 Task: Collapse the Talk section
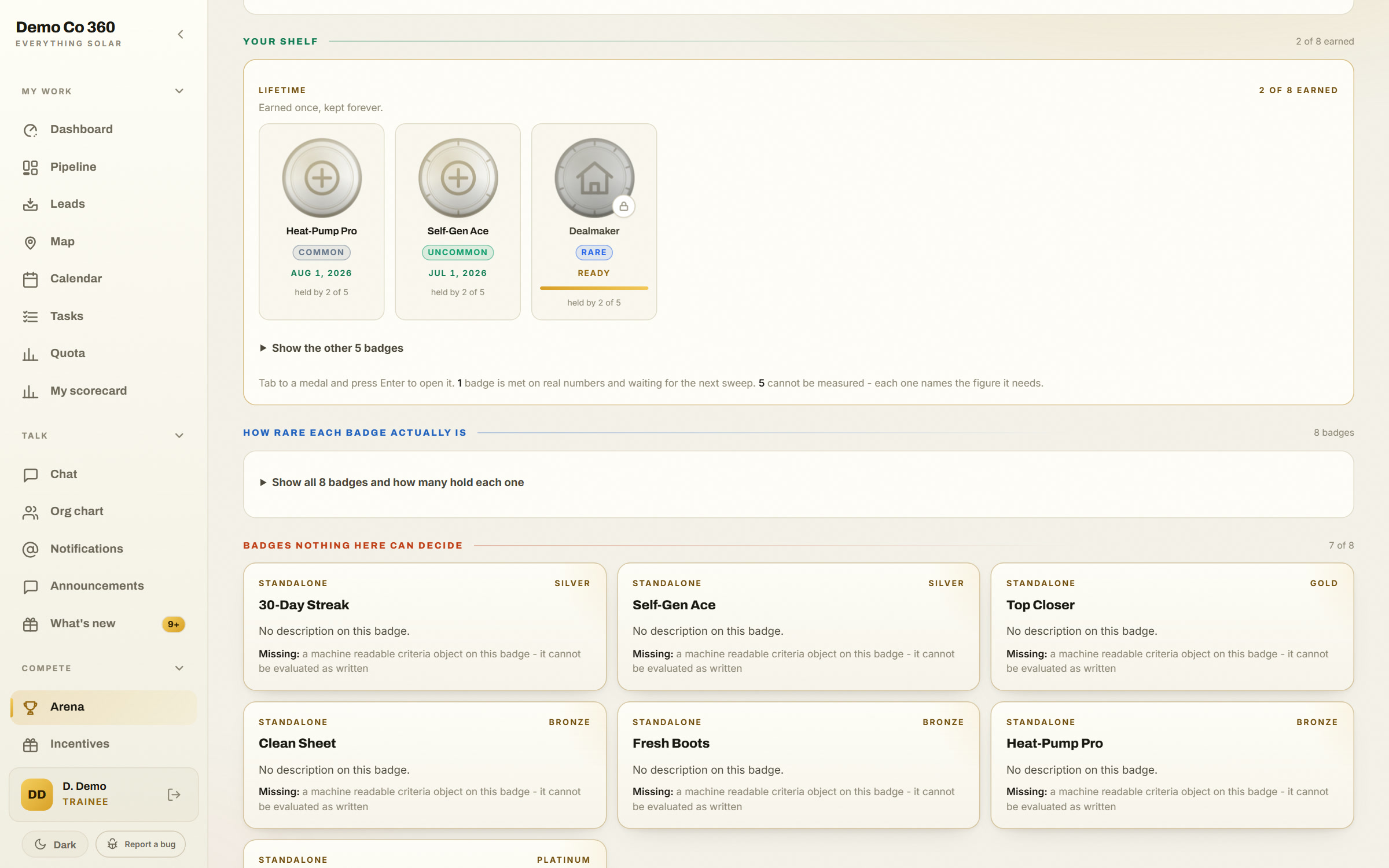[x=179, y=436]
